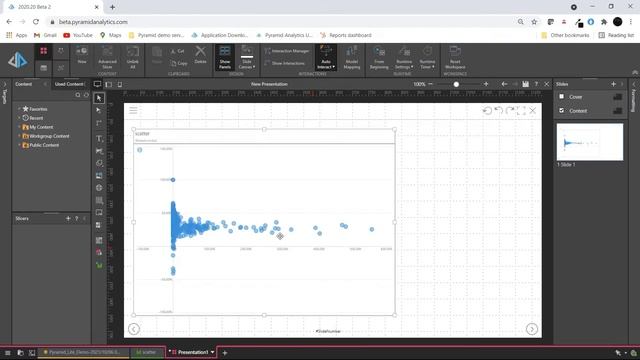This screenshot has width=640, height=360.
Task: Go to the previous slide arrow
Action: (134, 329)
